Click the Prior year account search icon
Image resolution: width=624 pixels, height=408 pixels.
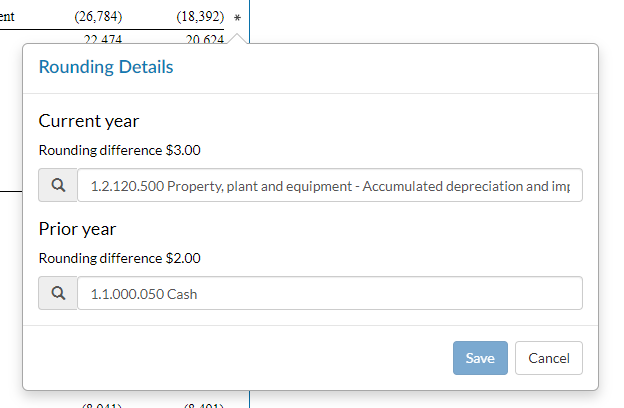pyautogui.click(x=58, y=294)
